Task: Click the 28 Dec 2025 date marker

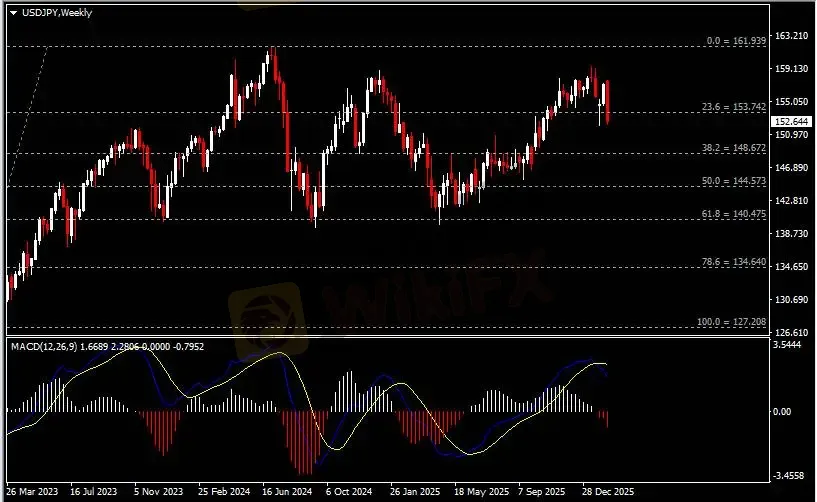Action: 607,493
